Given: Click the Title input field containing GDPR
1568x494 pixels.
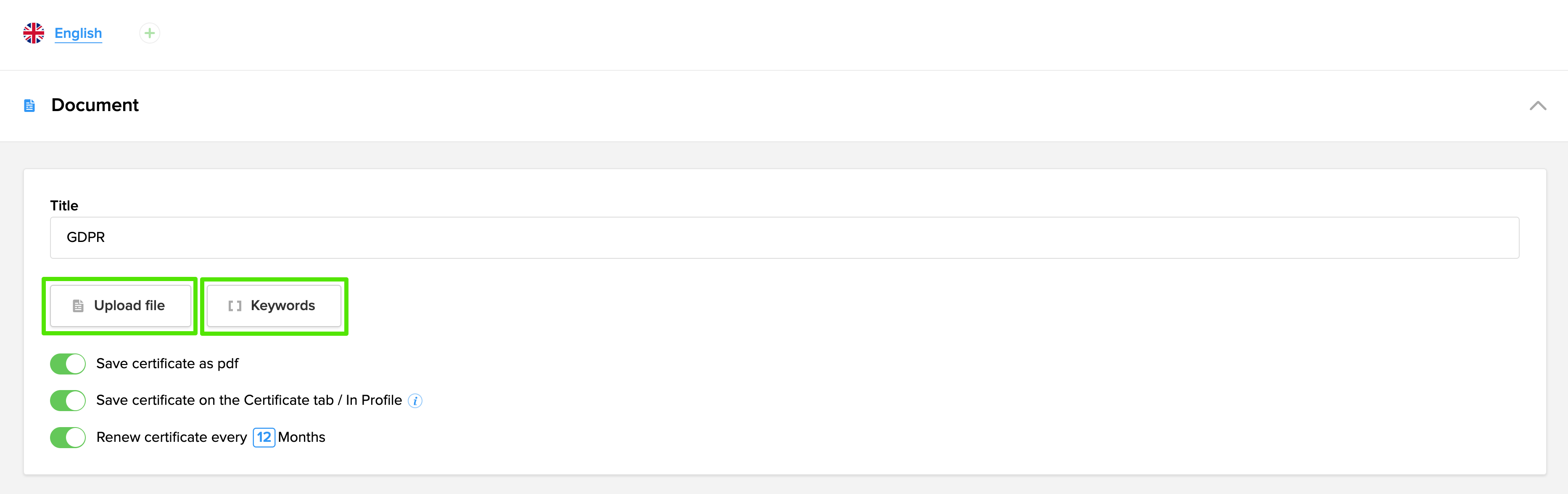Looking at the screenshot, I should [784, 238].
